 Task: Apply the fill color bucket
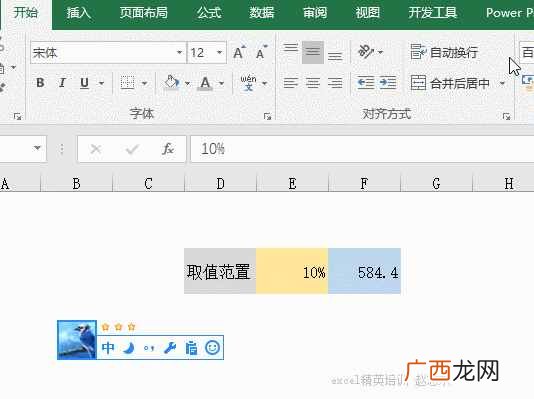point(172,83)
